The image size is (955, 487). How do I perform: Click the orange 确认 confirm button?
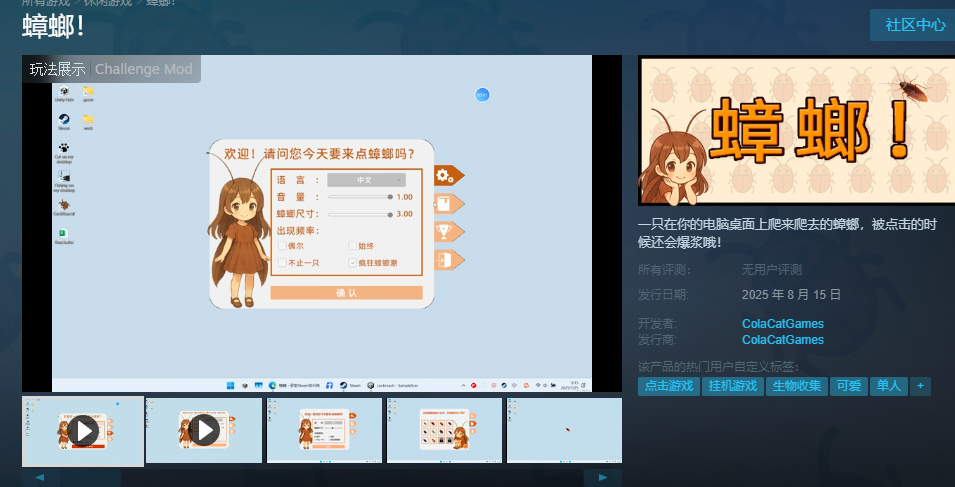coord(347,293)
